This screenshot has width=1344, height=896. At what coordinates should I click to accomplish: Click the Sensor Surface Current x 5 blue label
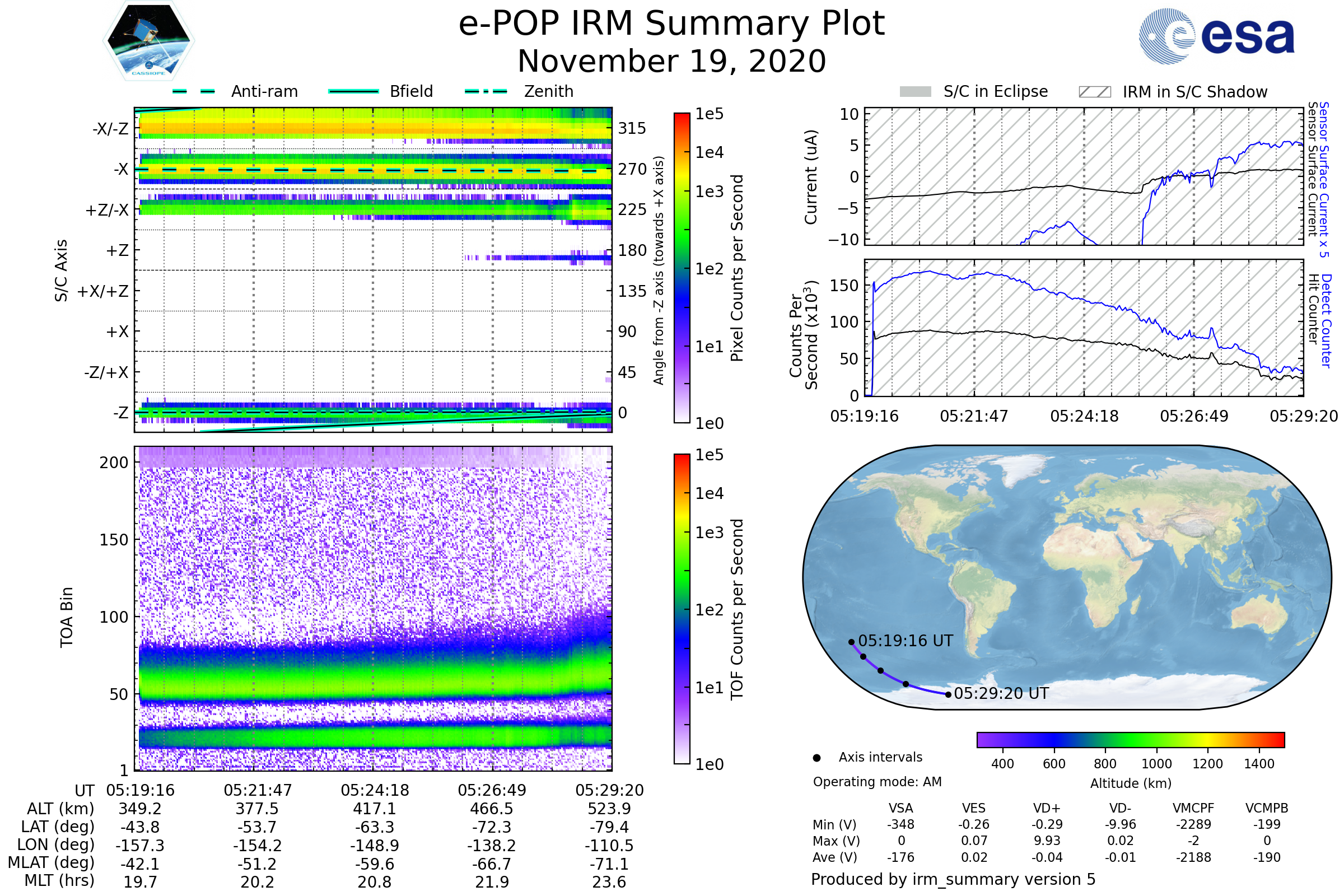[x=1324, y=179]
